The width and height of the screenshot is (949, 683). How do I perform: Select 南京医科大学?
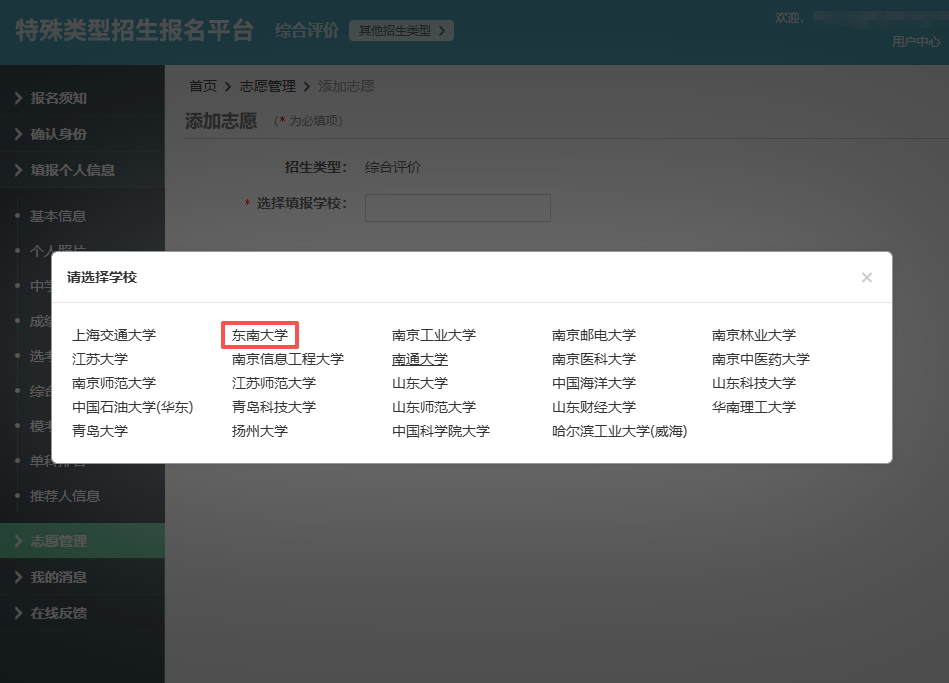point(594,359)
